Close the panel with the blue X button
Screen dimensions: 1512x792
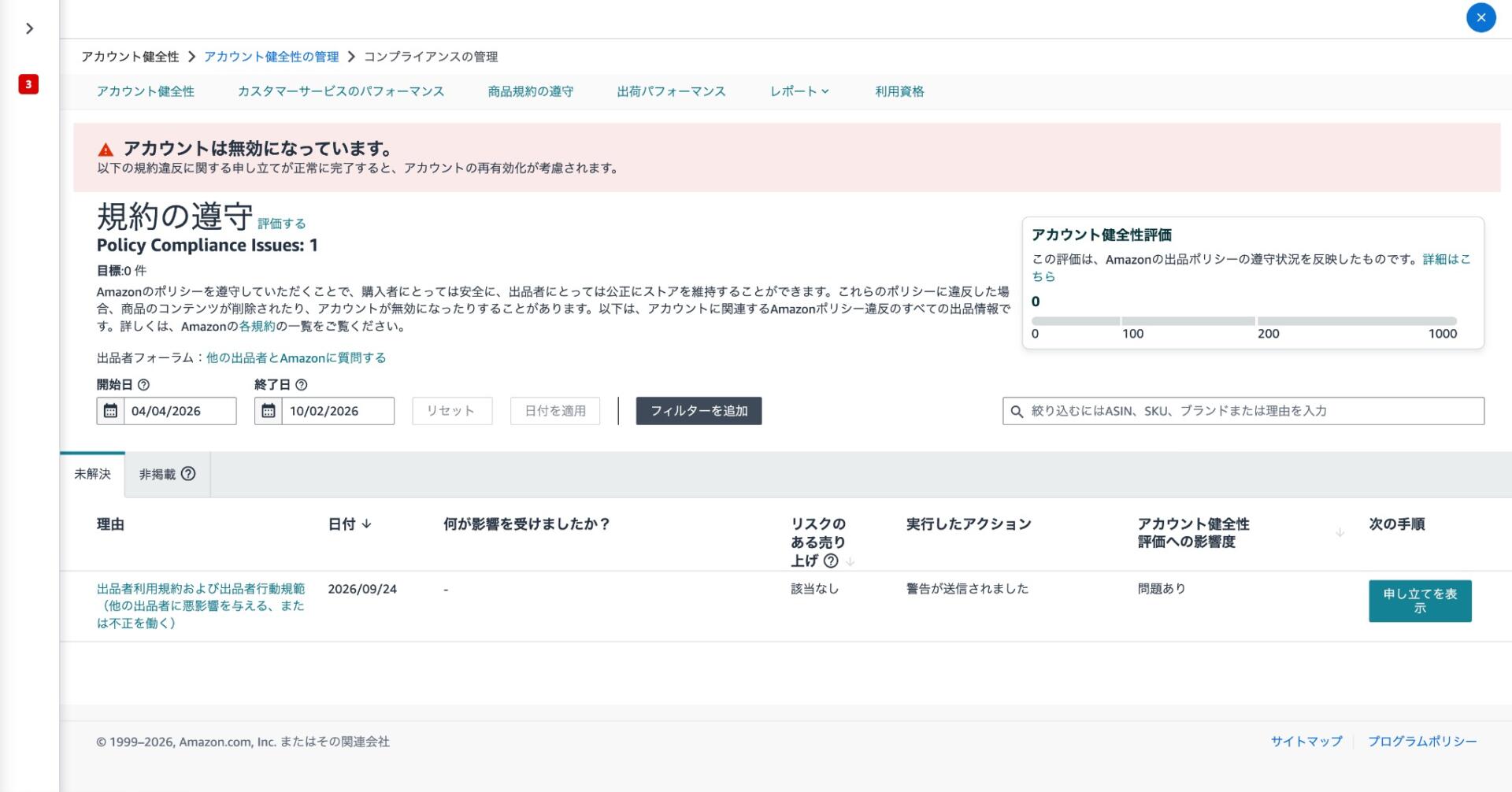tap(1480, 17)
